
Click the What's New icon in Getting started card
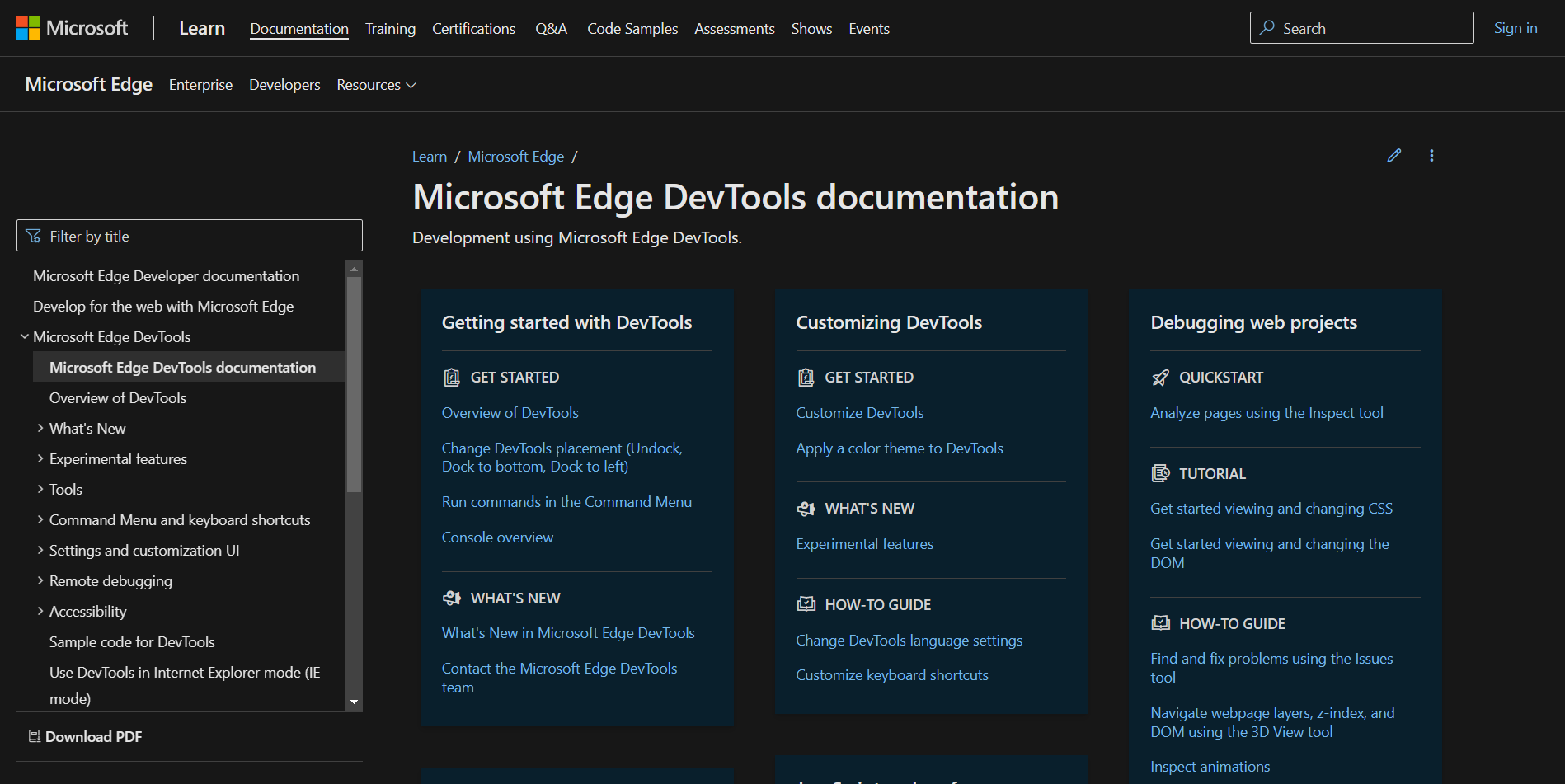click(x=451, y=598)
